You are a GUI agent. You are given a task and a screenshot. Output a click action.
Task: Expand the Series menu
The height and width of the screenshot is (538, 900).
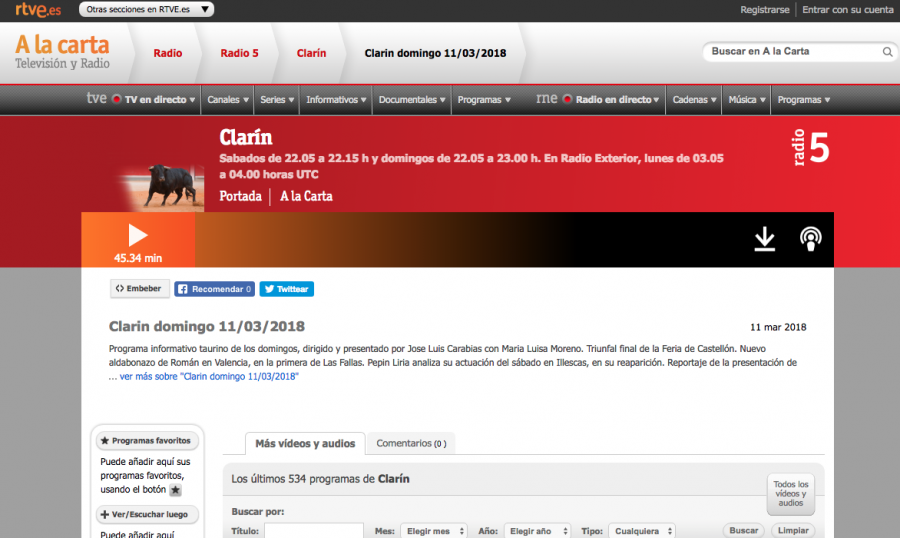(x=277, y=100)
